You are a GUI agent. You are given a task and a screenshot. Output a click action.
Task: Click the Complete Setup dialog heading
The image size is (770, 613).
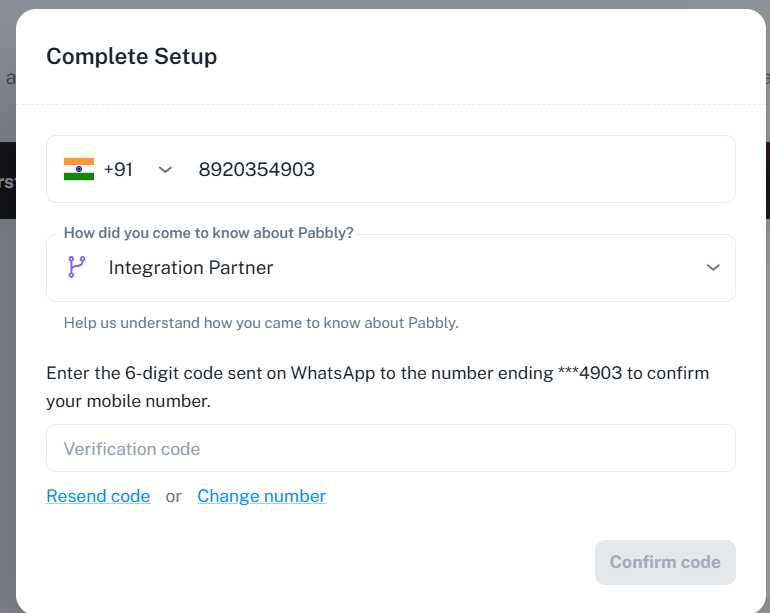[x=132, y=56]
